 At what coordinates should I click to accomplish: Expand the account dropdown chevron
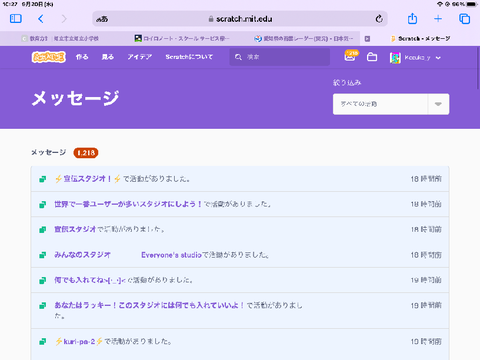pyautogui.click(x=438, y=58)
